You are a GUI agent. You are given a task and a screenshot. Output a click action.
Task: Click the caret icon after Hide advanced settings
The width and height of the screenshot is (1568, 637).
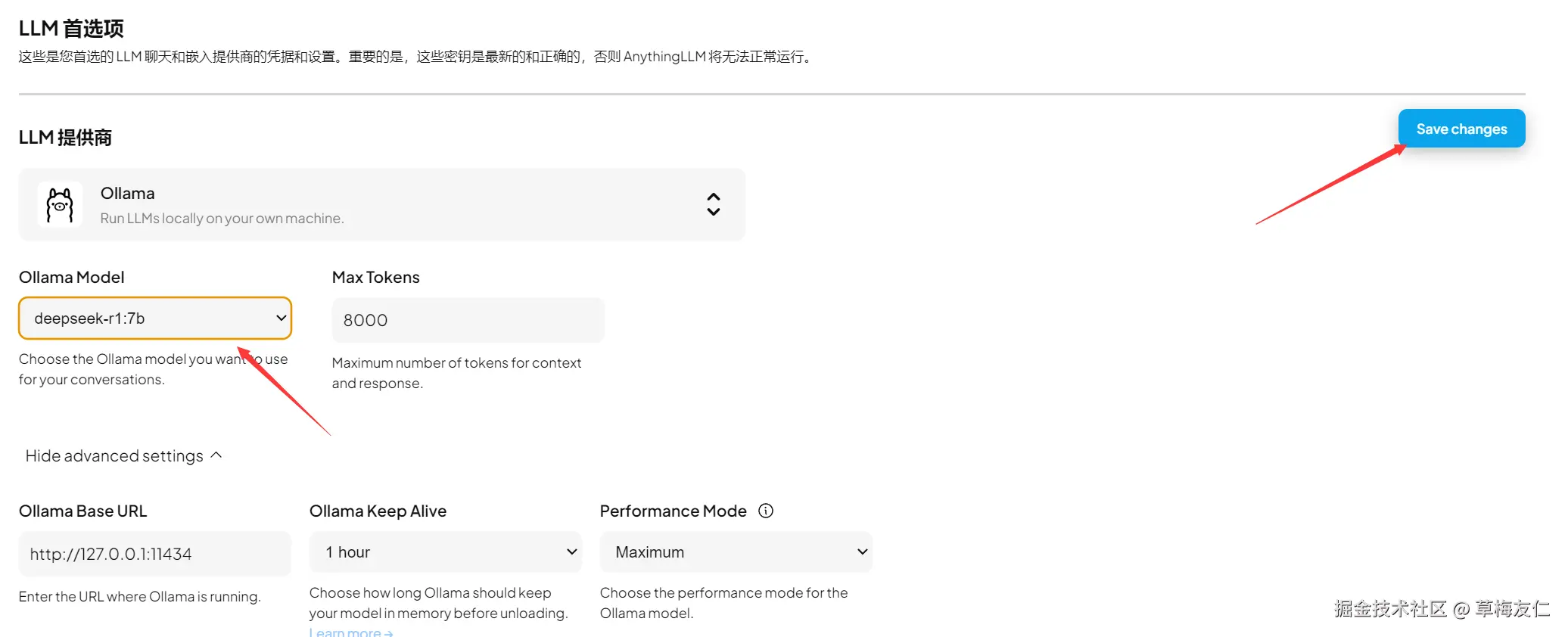pyautogui.click(x=216, y=455)
